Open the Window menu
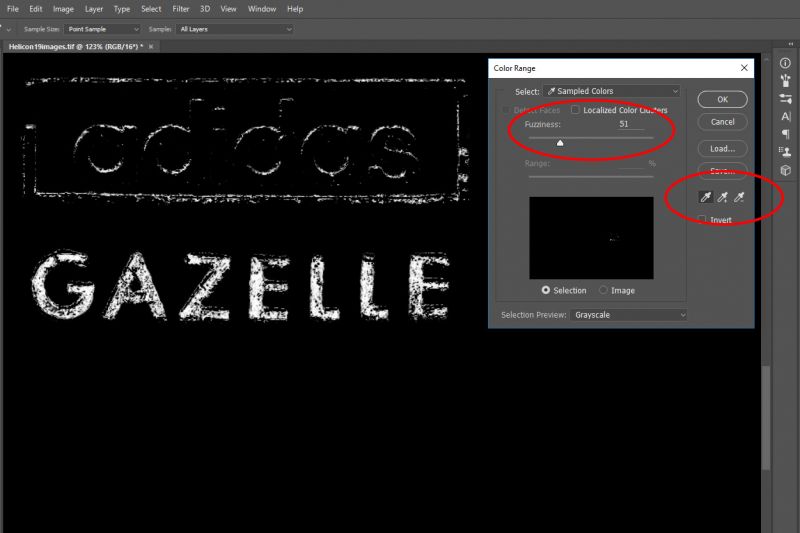This screenshot has height=533, width=800. point(262,9)
